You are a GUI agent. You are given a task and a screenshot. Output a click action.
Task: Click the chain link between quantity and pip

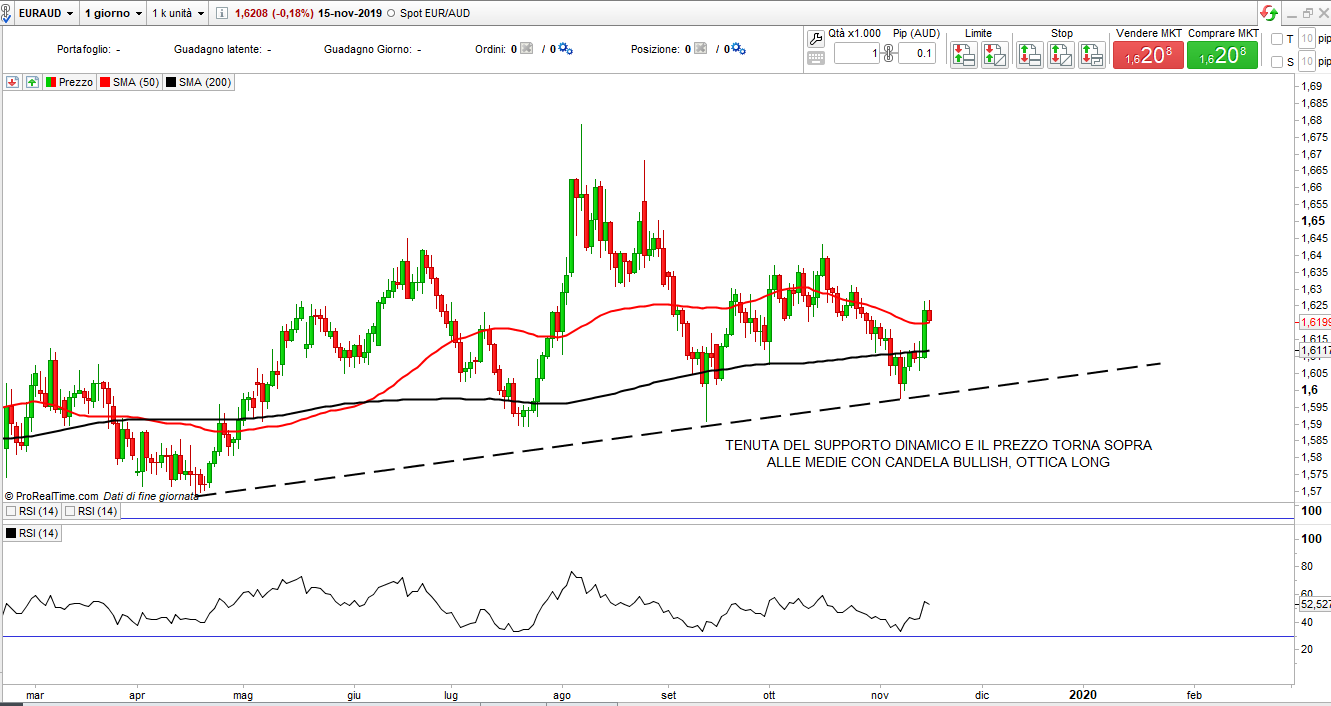coord(887,53)
